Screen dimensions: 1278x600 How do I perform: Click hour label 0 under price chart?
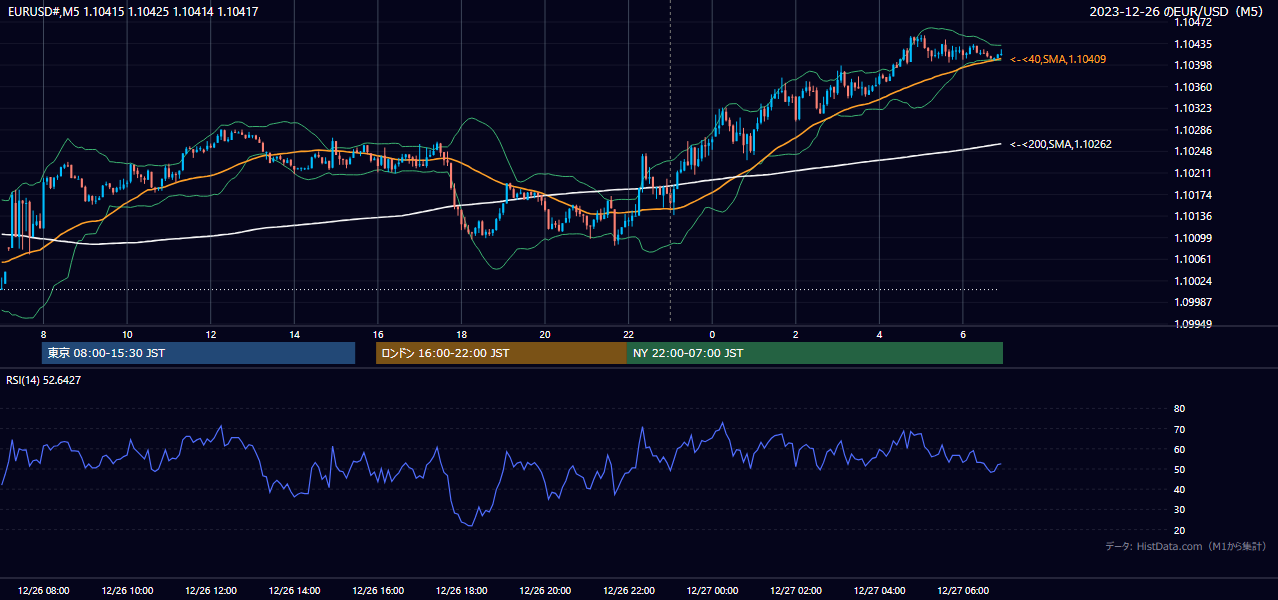pyautogui.click(x=712, y=334)
